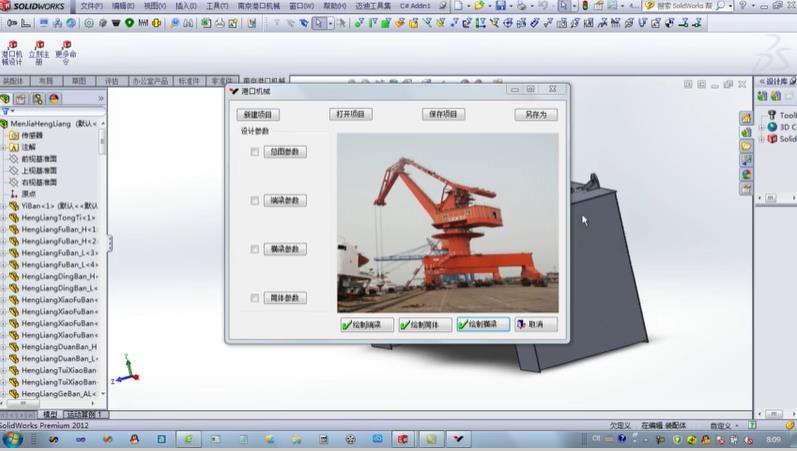The width and height of the screenshot is (797, 451).
Task: Enable the checkbox next to 端梁参数
Action: click(255, 201)
